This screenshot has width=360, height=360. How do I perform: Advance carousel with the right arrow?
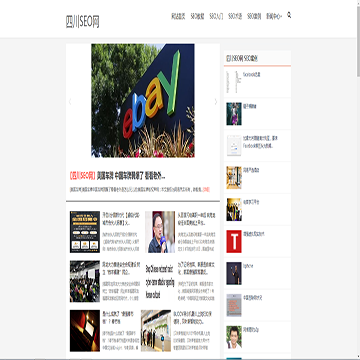pyautogui.click(x=216, y=102)
